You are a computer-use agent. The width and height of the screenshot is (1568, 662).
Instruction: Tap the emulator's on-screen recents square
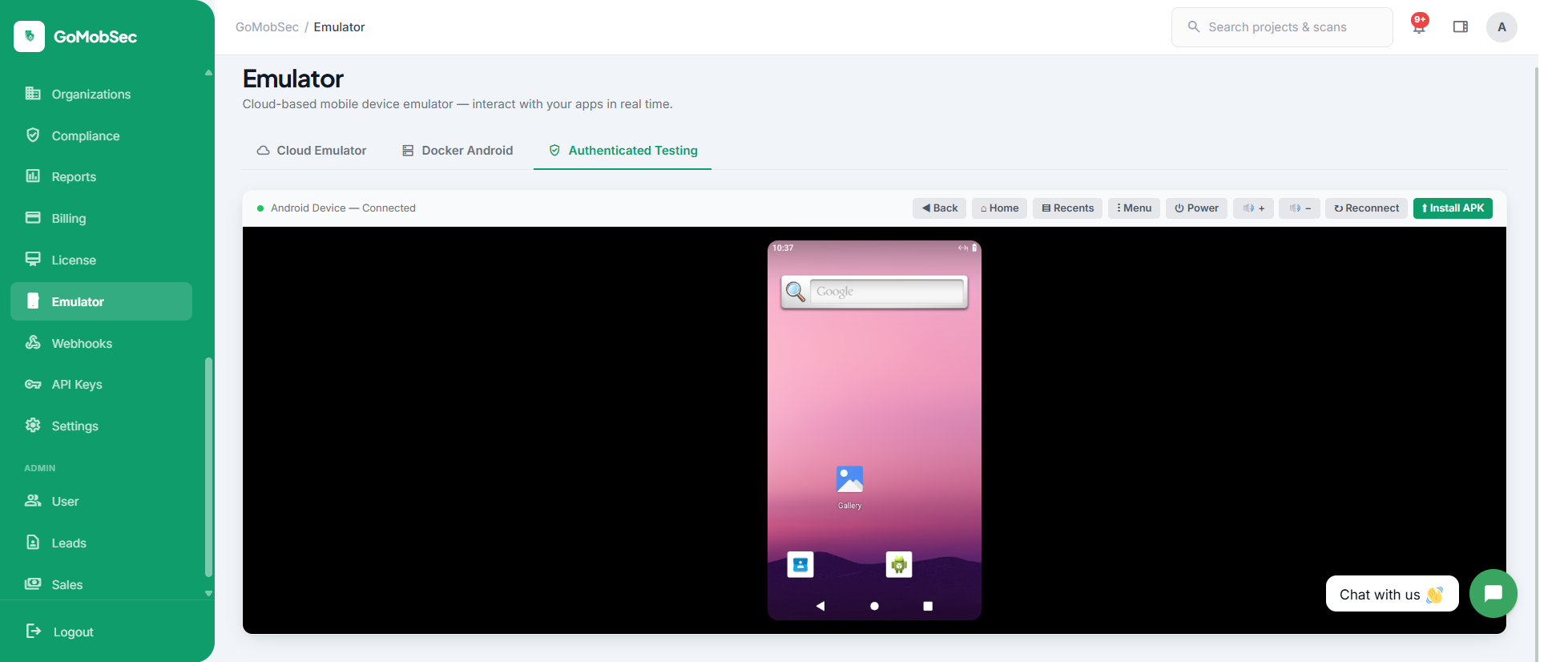pyautogui.click(x=928, y=606)
